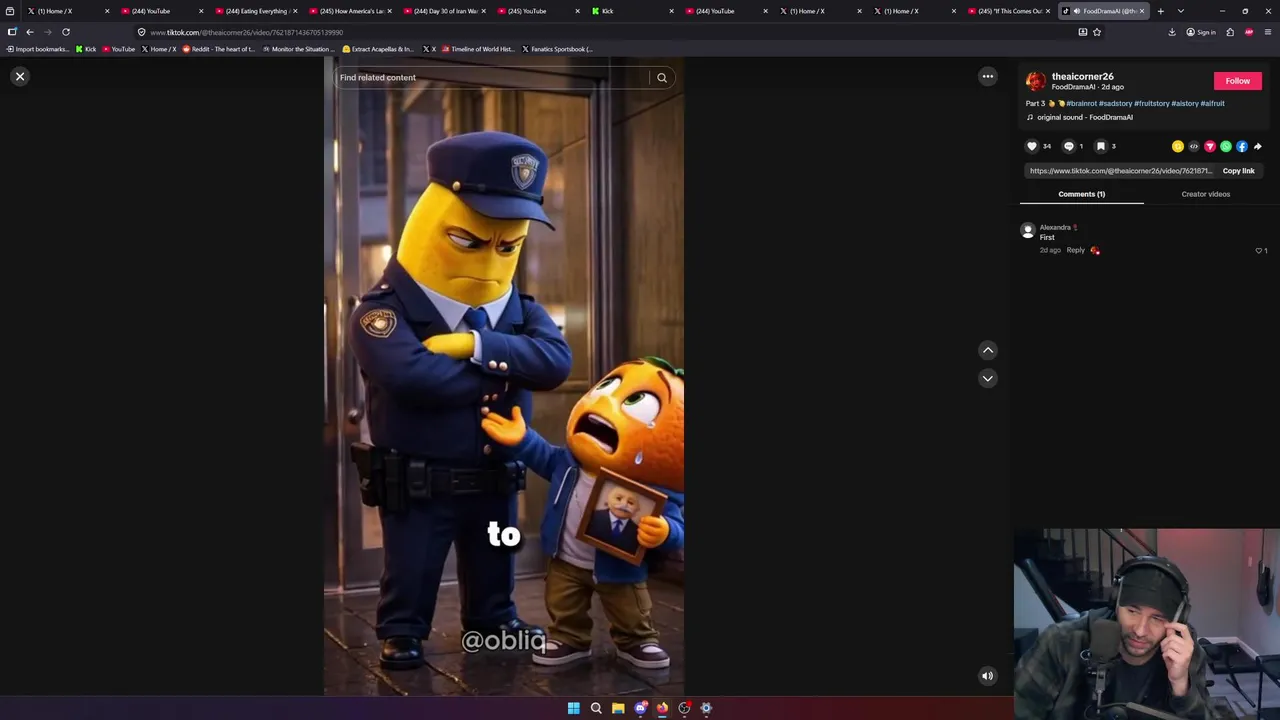Open a new browser tab

pos(1161,11)
